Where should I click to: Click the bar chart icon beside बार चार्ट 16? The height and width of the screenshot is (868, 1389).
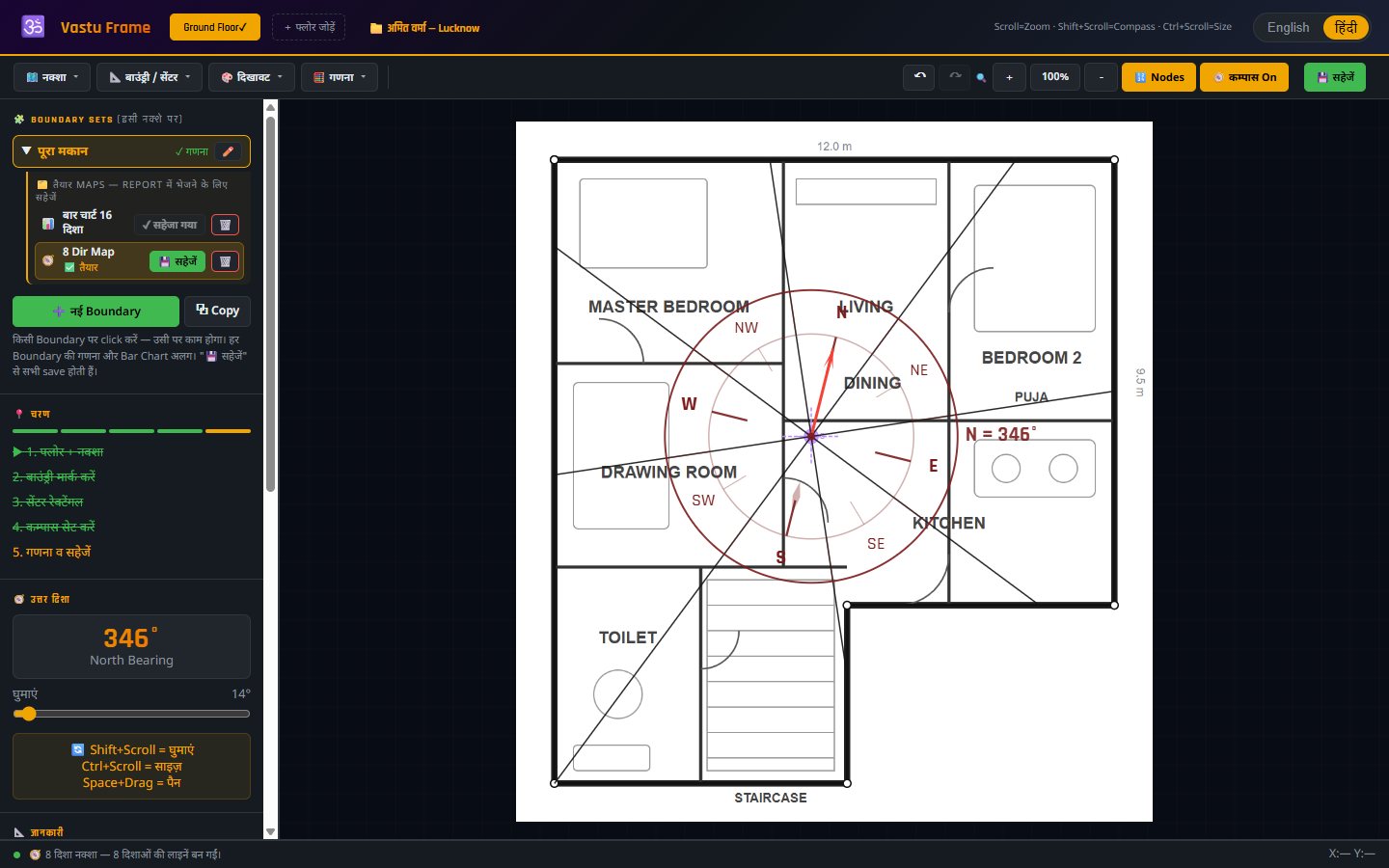pos(48,223)
